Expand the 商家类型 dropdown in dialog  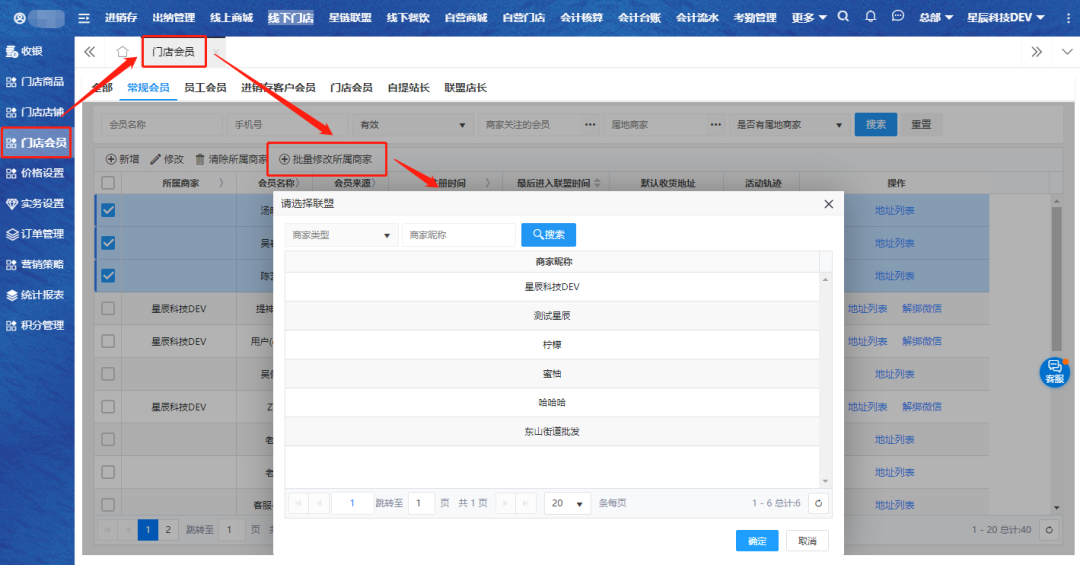(x=341, y=235)
